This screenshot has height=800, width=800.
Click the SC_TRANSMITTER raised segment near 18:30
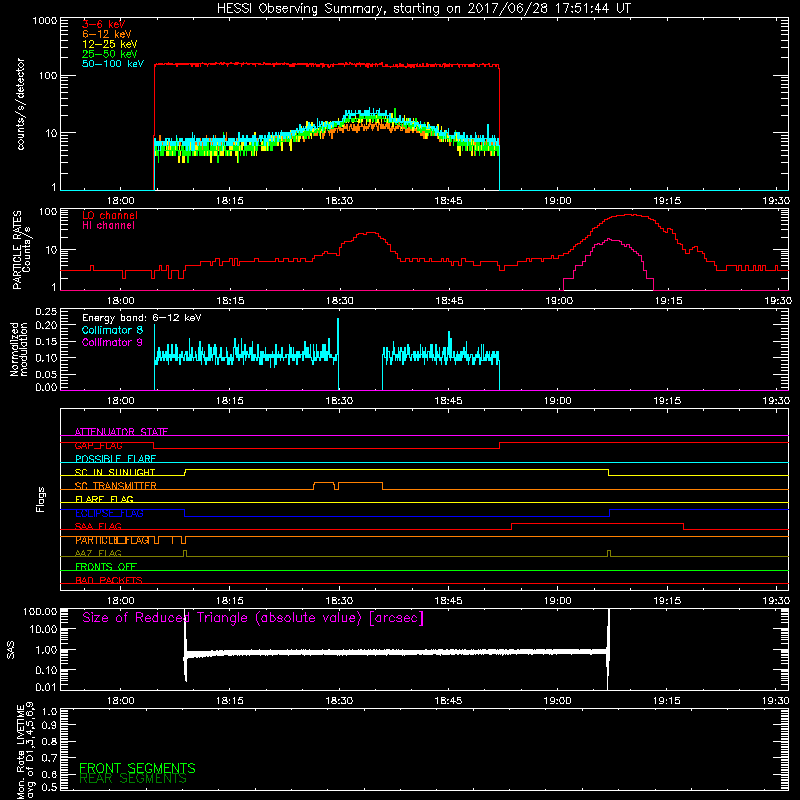pos(360,483)
